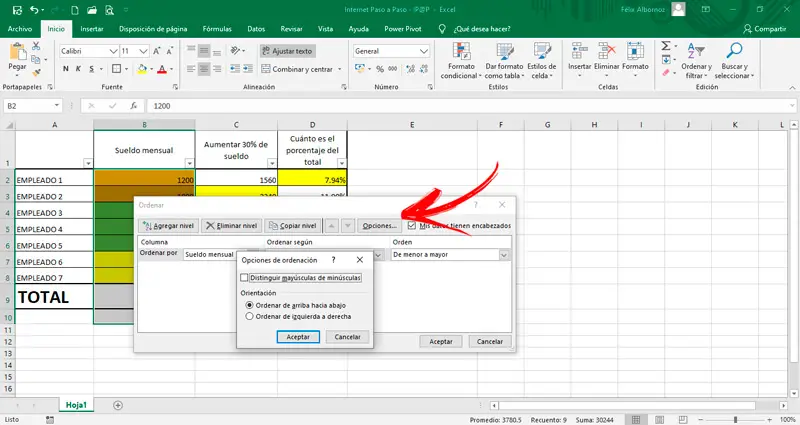Switch to the Disposición de página tab

153,29
